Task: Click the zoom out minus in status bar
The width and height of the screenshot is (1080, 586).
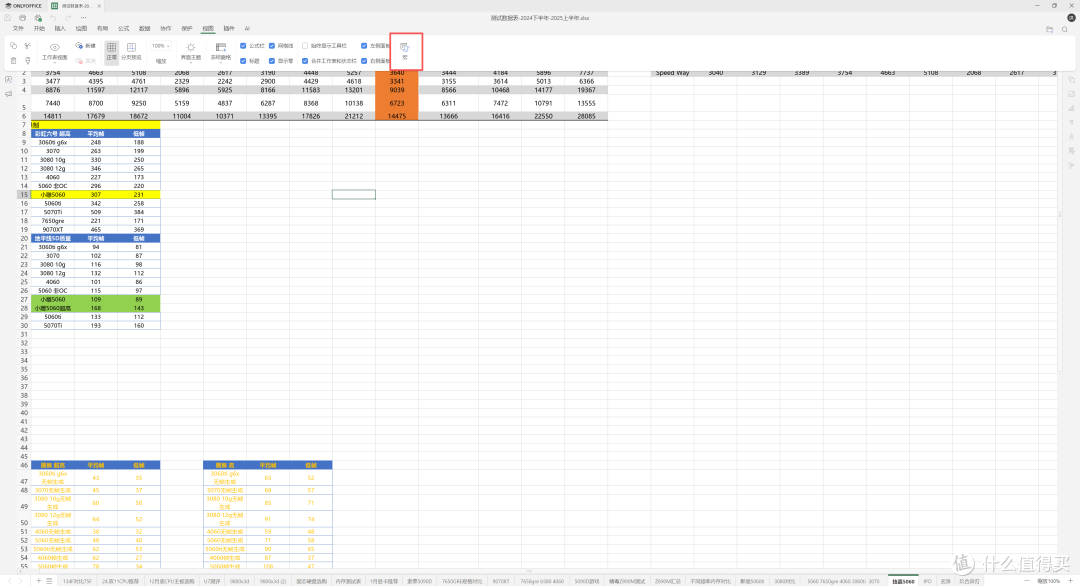Action: (1026, 581)
